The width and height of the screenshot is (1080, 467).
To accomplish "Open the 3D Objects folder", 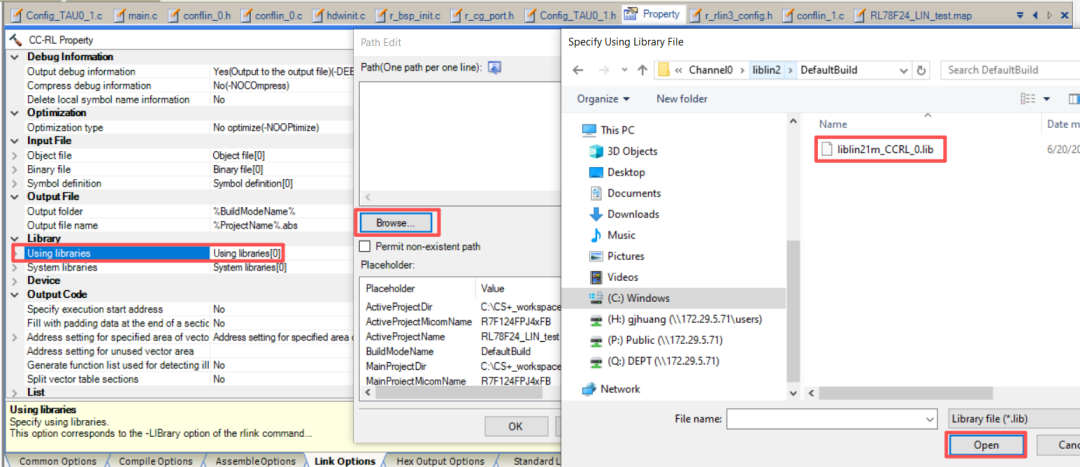I will pyautogui.click(x=632, y=151).
